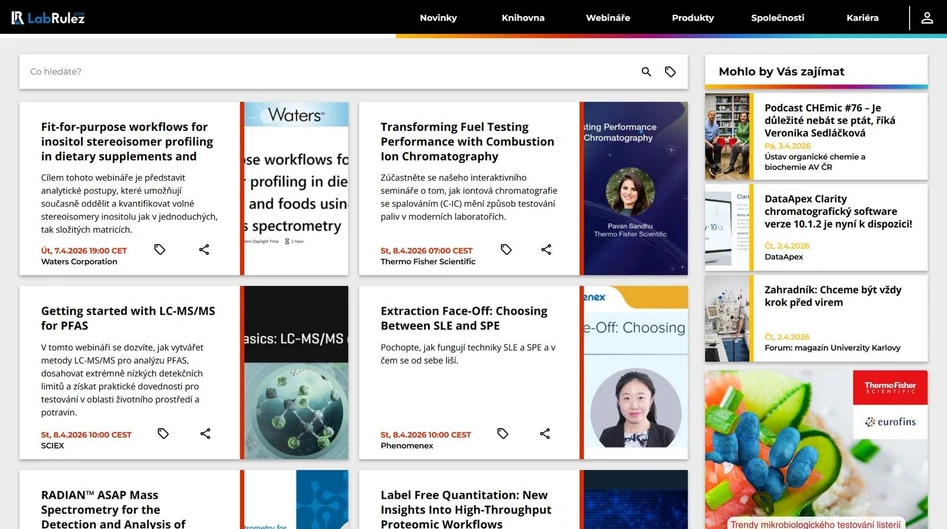
Task: Switch to the Webináře section
Action: click(x=608, y=18)
